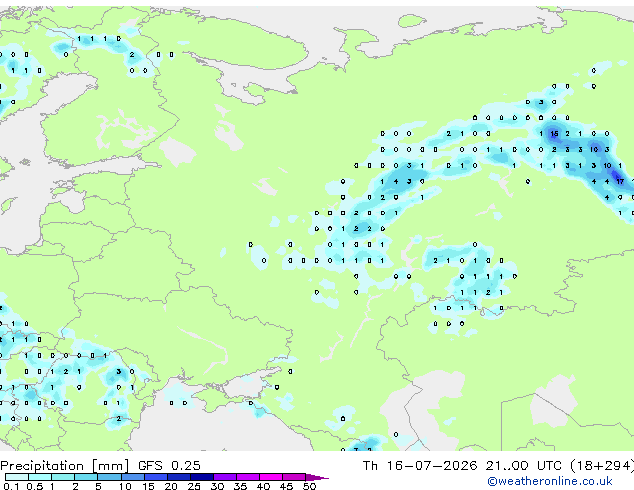Click the '16-07-2026' forecast date
Image resolution: width=634 pixels, height=490 pixels.
432,466
